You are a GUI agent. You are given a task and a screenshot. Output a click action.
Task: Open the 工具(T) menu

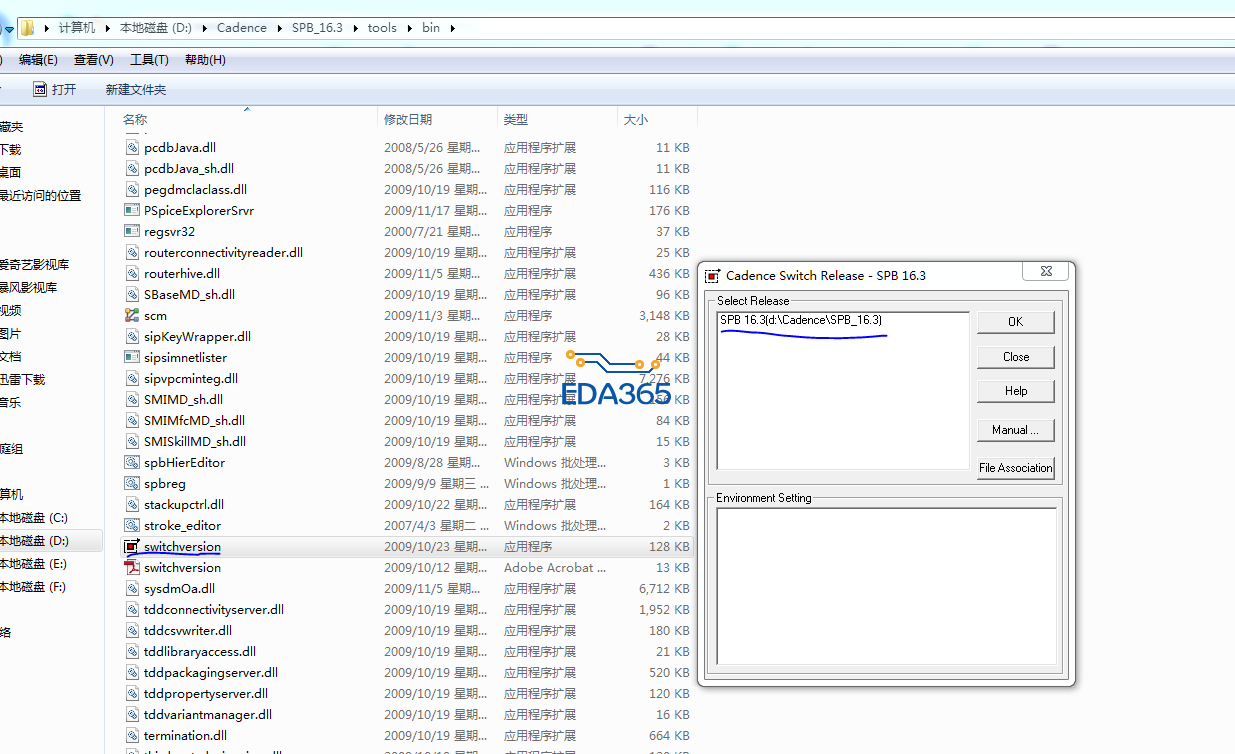point(149,60)
